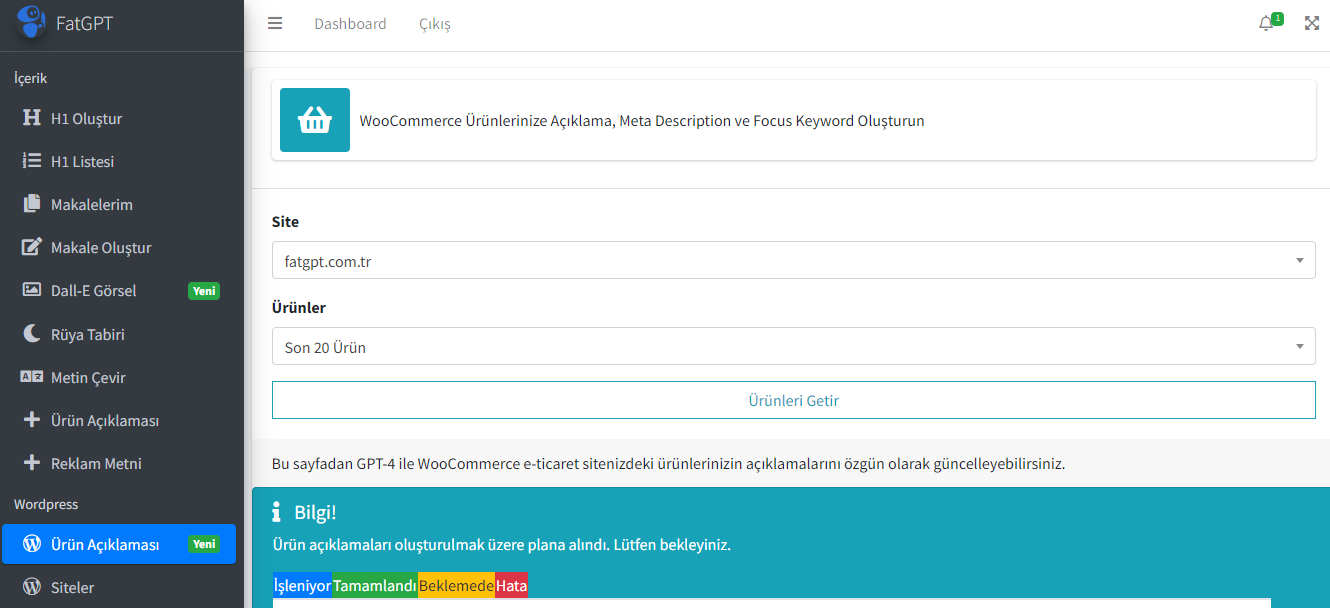Viewport: 1330px width, 608px height.
Task: Toggle the hamburger sidebar menu icon
Action: pyautogui.click(x=275, y=24)
